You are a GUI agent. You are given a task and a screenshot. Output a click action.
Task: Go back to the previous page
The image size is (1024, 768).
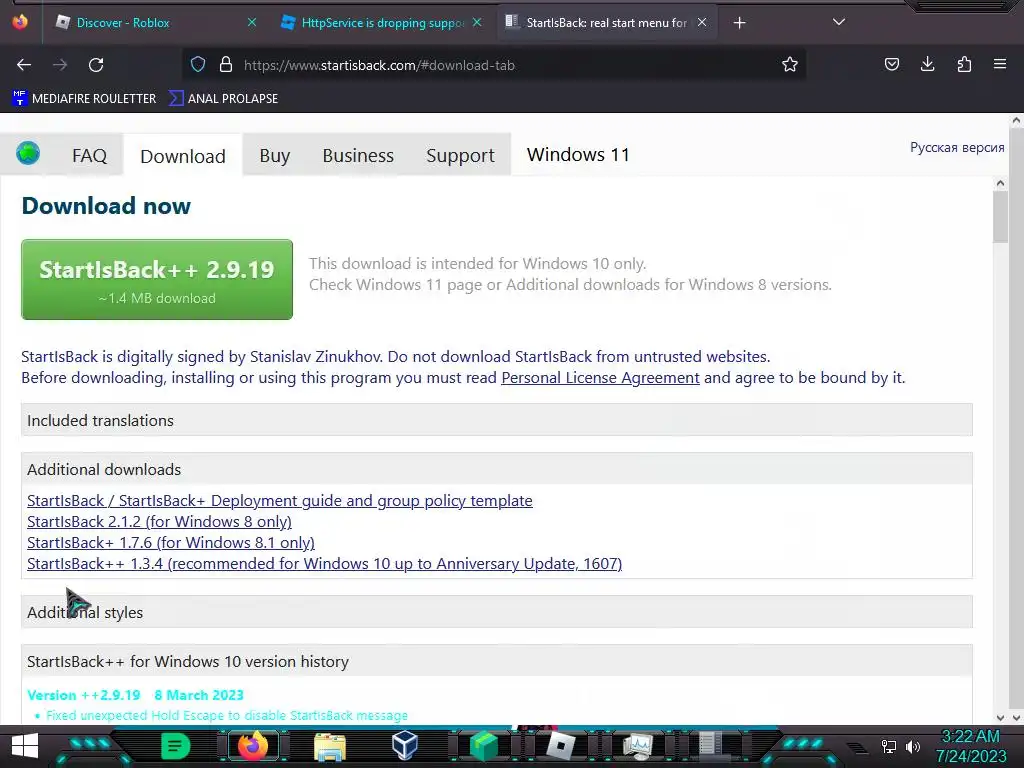[24, 65]
